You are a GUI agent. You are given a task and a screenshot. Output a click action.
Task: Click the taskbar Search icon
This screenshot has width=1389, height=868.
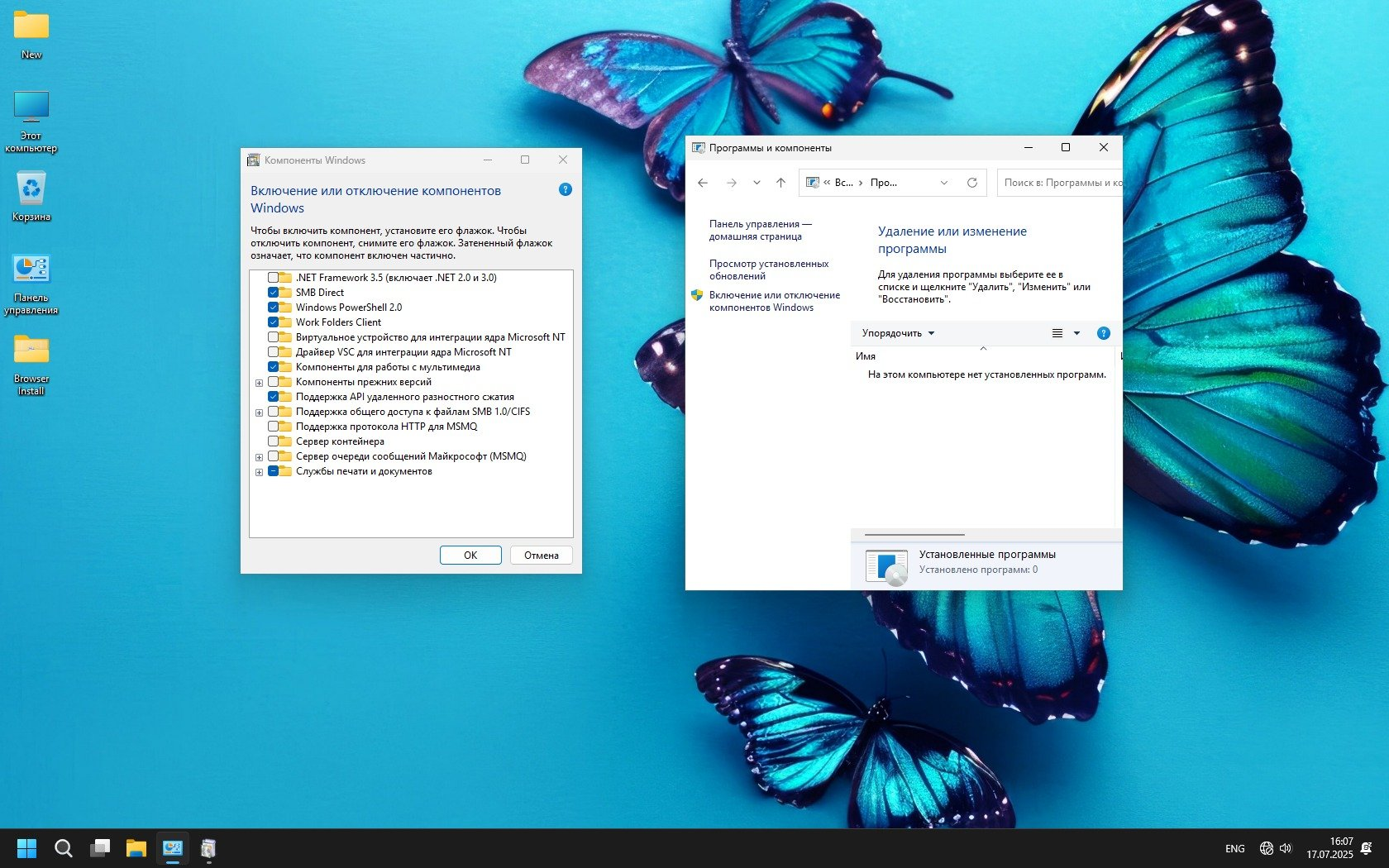coord(63,848)
